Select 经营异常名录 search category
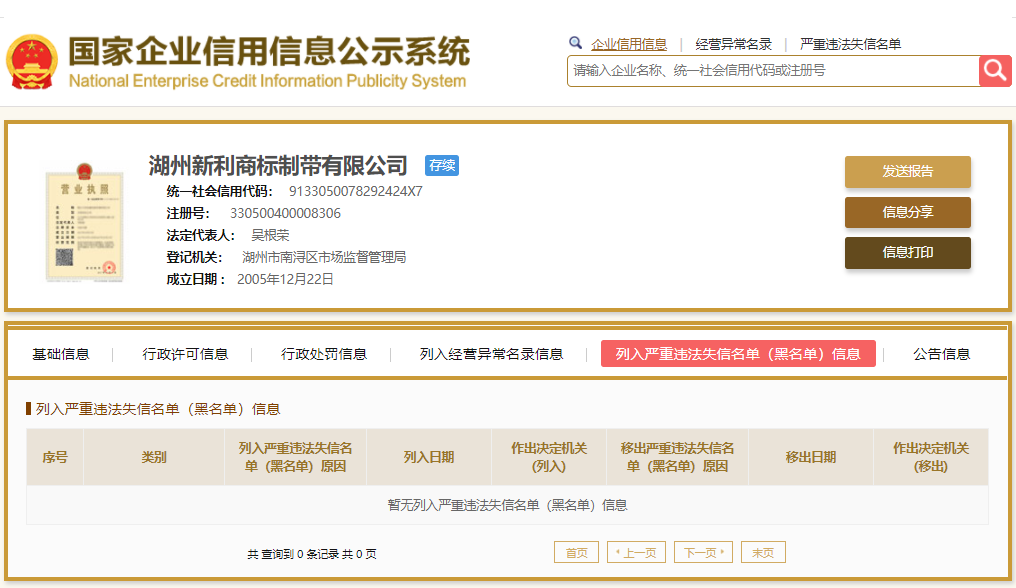Image resolution: width=1016 pixels, height=588 pixels. pos(733,44)
